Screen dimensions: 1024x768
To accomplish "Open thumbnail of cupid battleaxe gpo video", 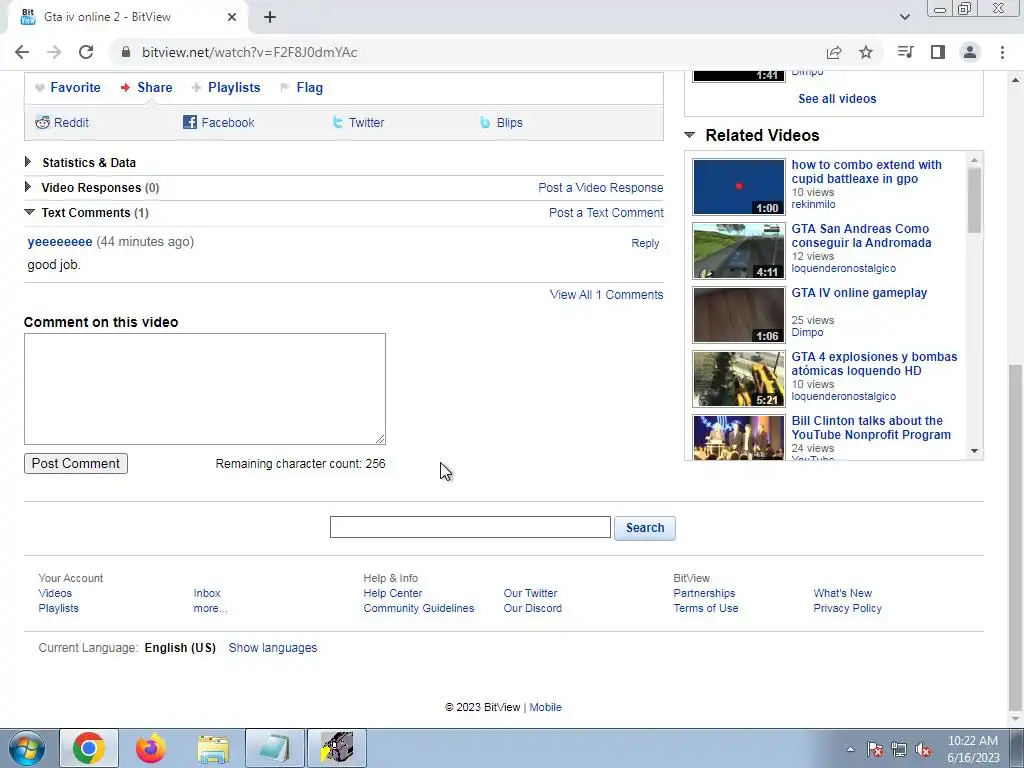I will (x=739, y=187).
